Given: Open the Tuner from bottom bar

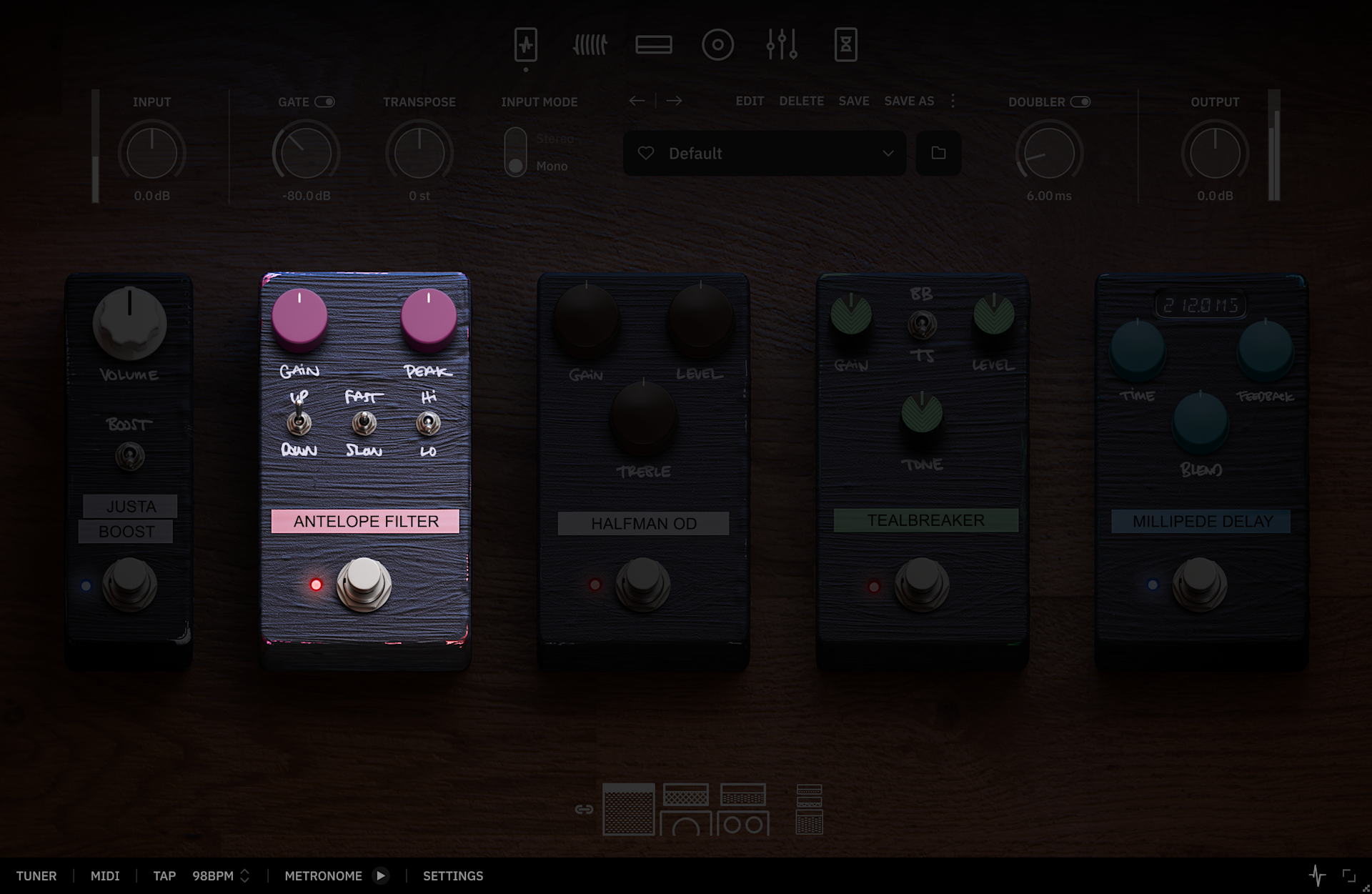Looking at the screenshot, I should point(36,875).
